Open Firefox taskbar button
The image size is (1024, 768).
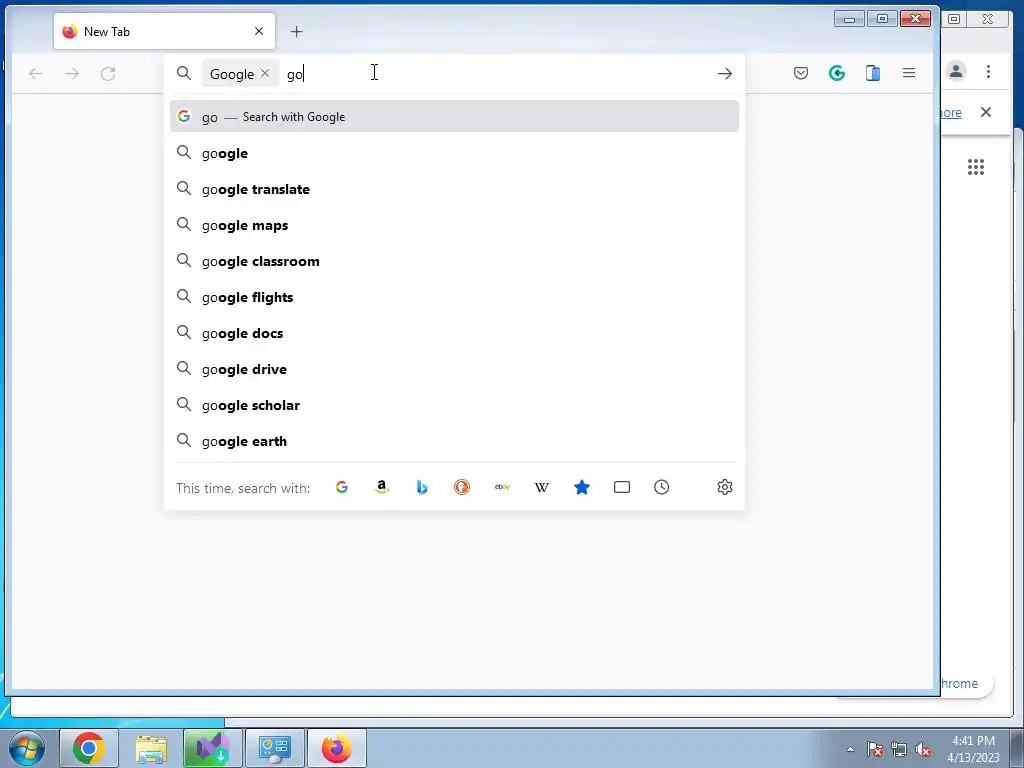337,748
